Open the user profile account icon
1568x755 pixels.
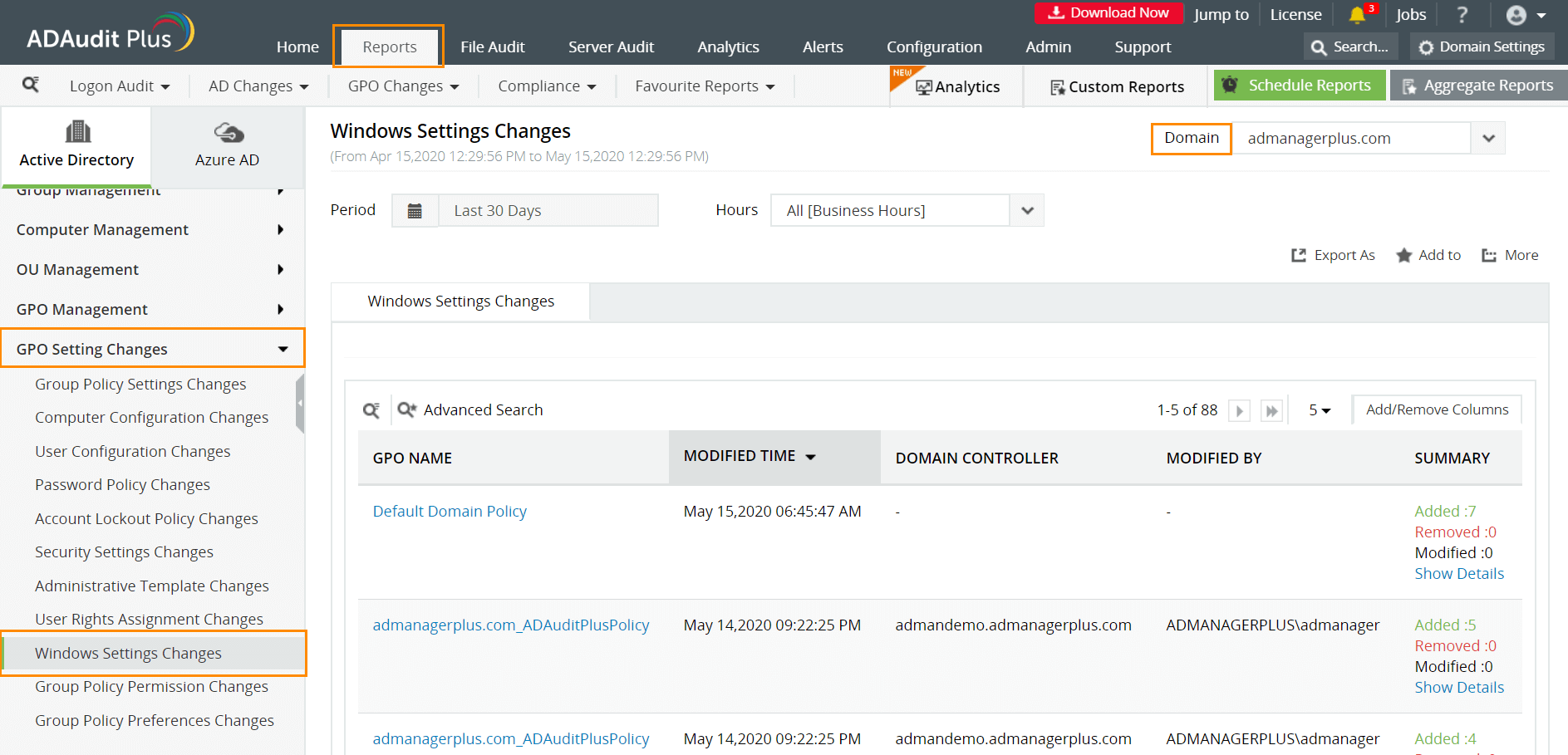point(1516,14)
